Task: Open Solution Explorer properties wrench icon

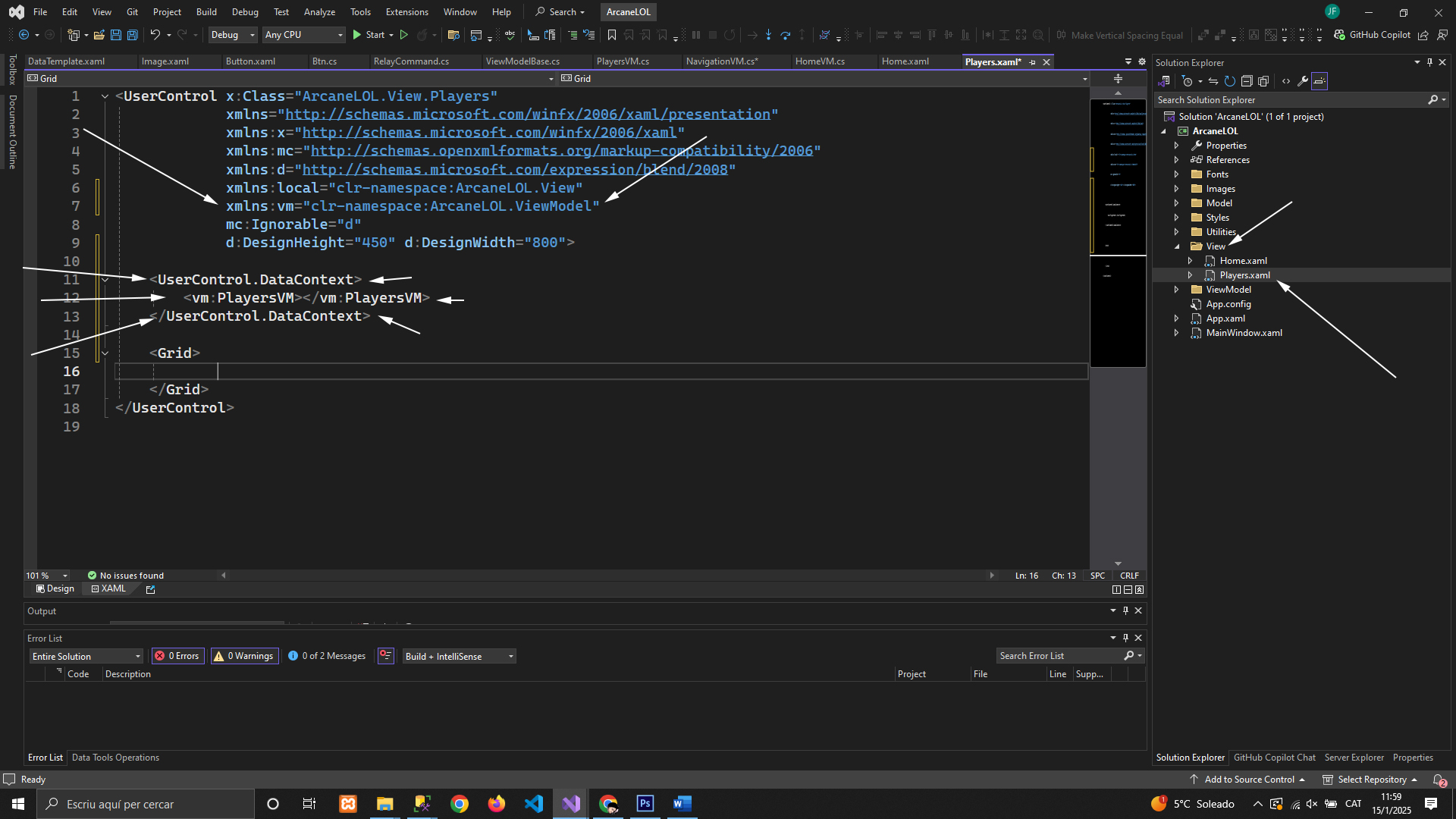Action: click(1302, 81)
